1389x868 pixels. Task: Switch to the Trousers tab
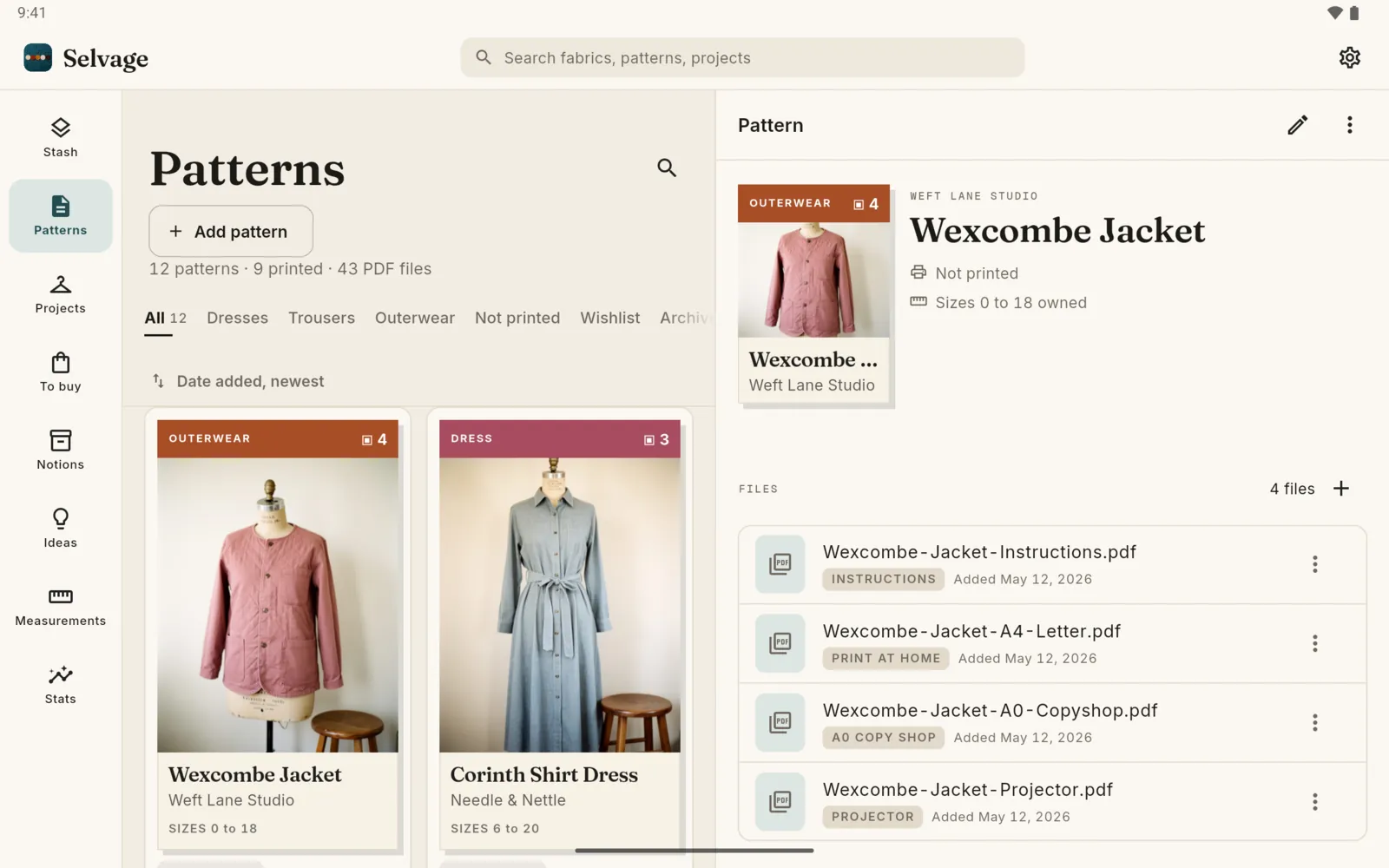coord(321,318)
